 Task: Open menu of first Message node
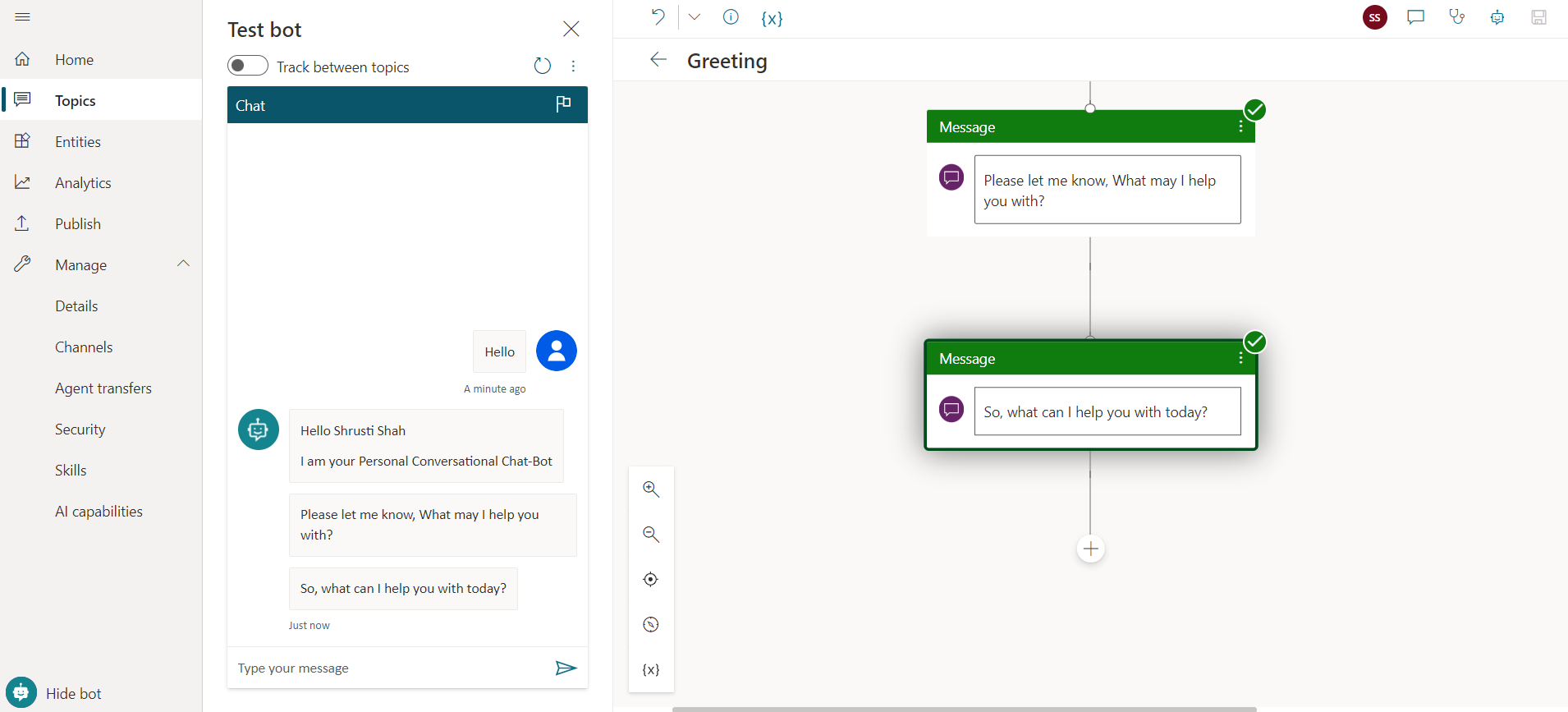coord(1240,126)
